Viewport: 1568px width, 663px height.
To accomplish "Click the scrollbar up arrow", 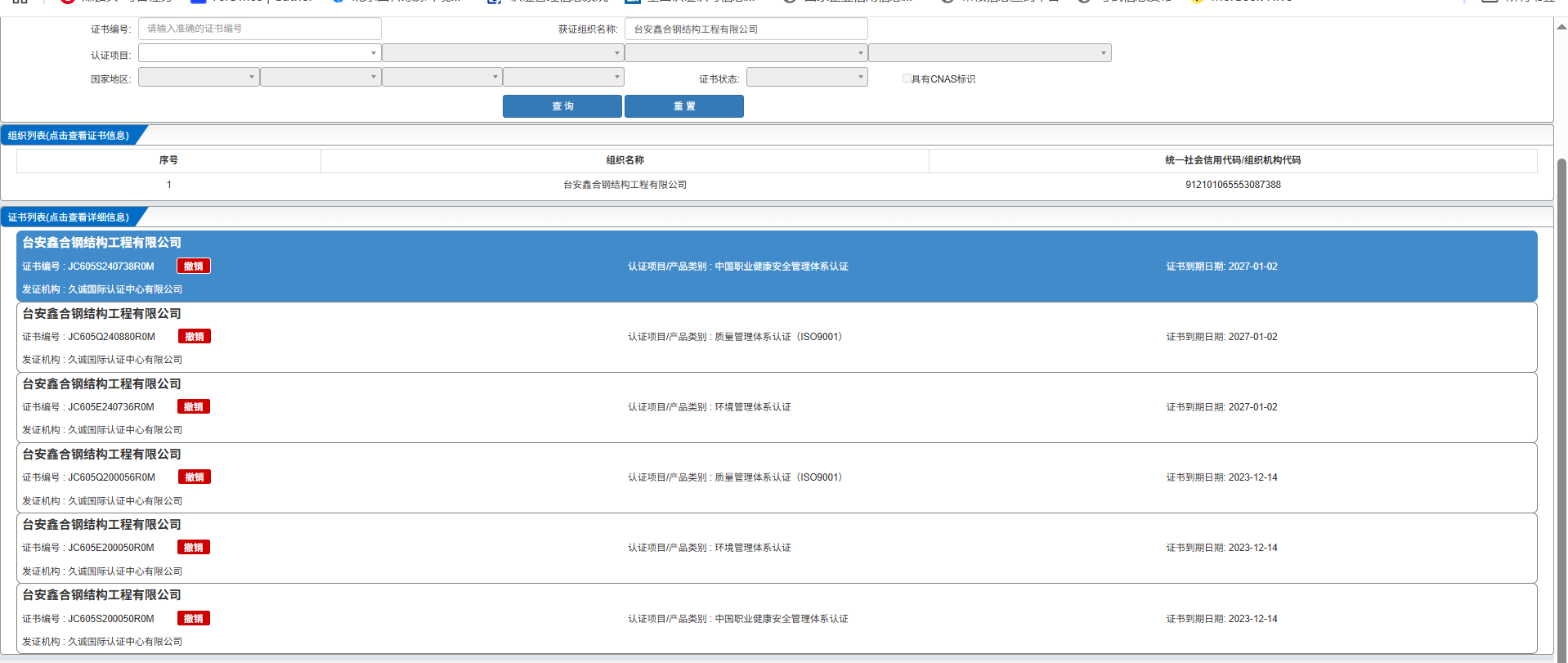I will pyautogui.click(x=1561, y=26).
